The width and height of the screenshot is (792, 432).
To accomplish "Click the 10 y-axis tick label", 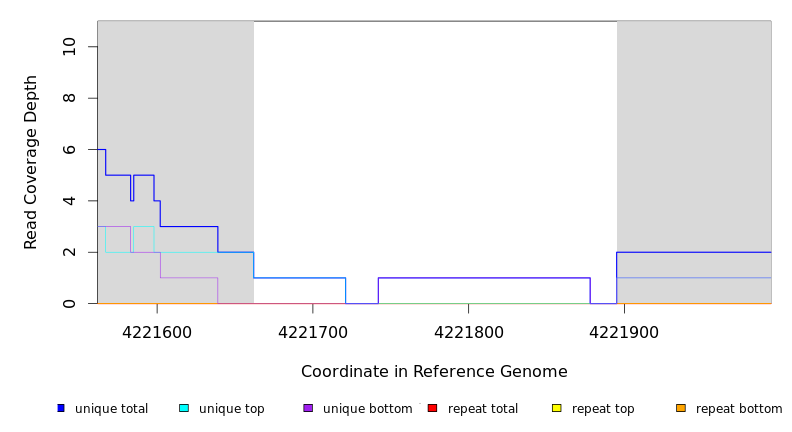I will point(68,47).
